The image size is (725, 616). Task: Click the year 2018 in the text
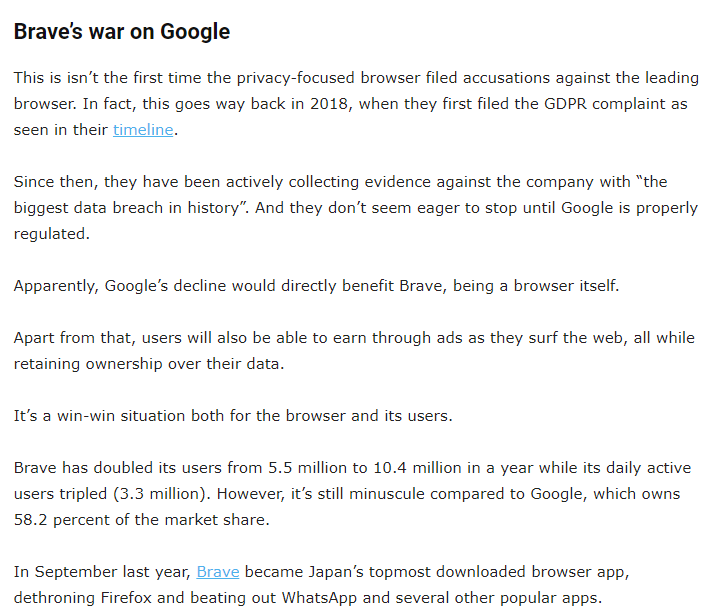[328, 104]
